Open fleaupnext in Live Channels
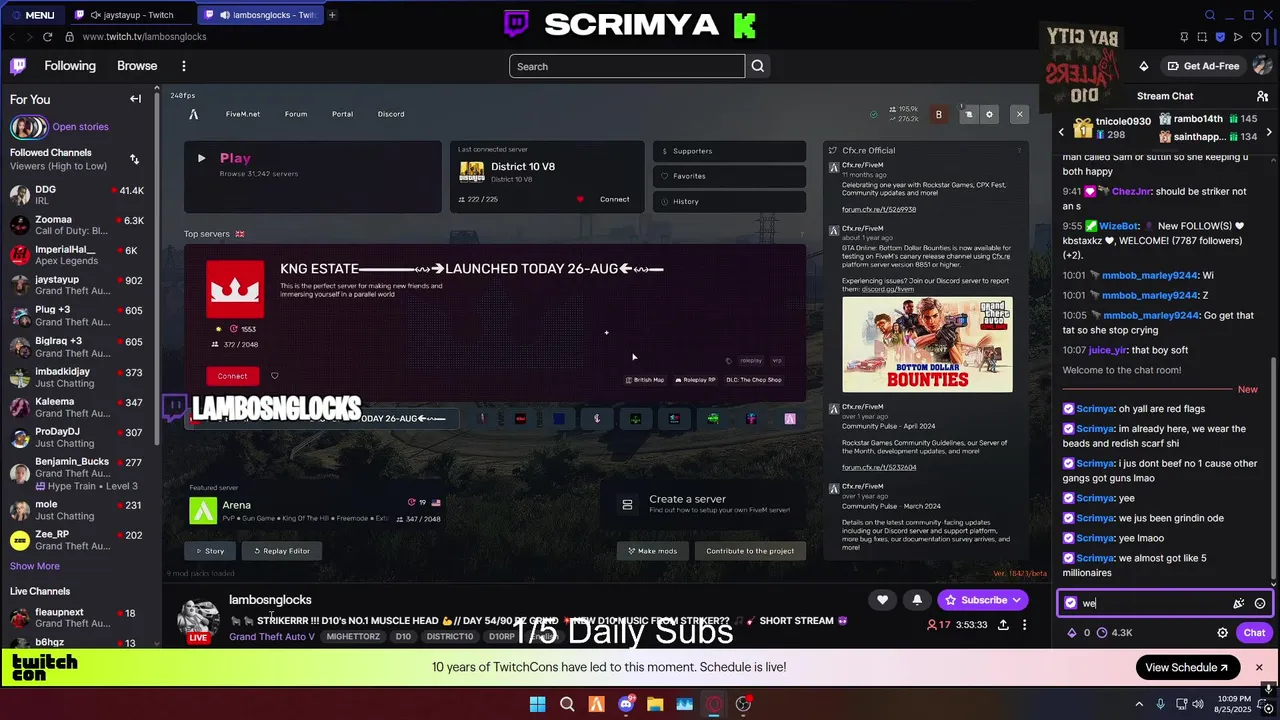The width and height of the screenshot is (1280, 720). click(77, 617)
